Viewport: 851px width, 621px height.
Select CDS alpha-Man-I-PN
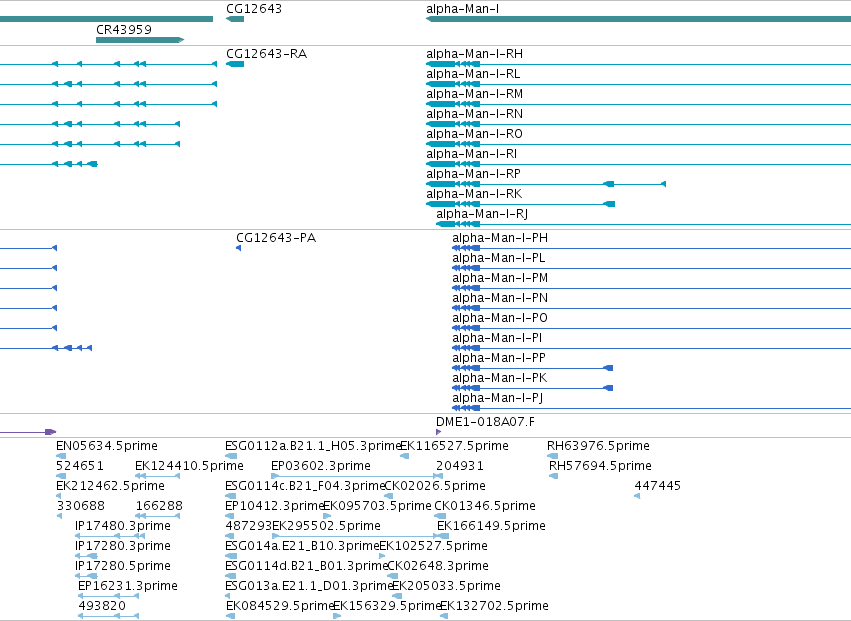[x=651, y=308]
